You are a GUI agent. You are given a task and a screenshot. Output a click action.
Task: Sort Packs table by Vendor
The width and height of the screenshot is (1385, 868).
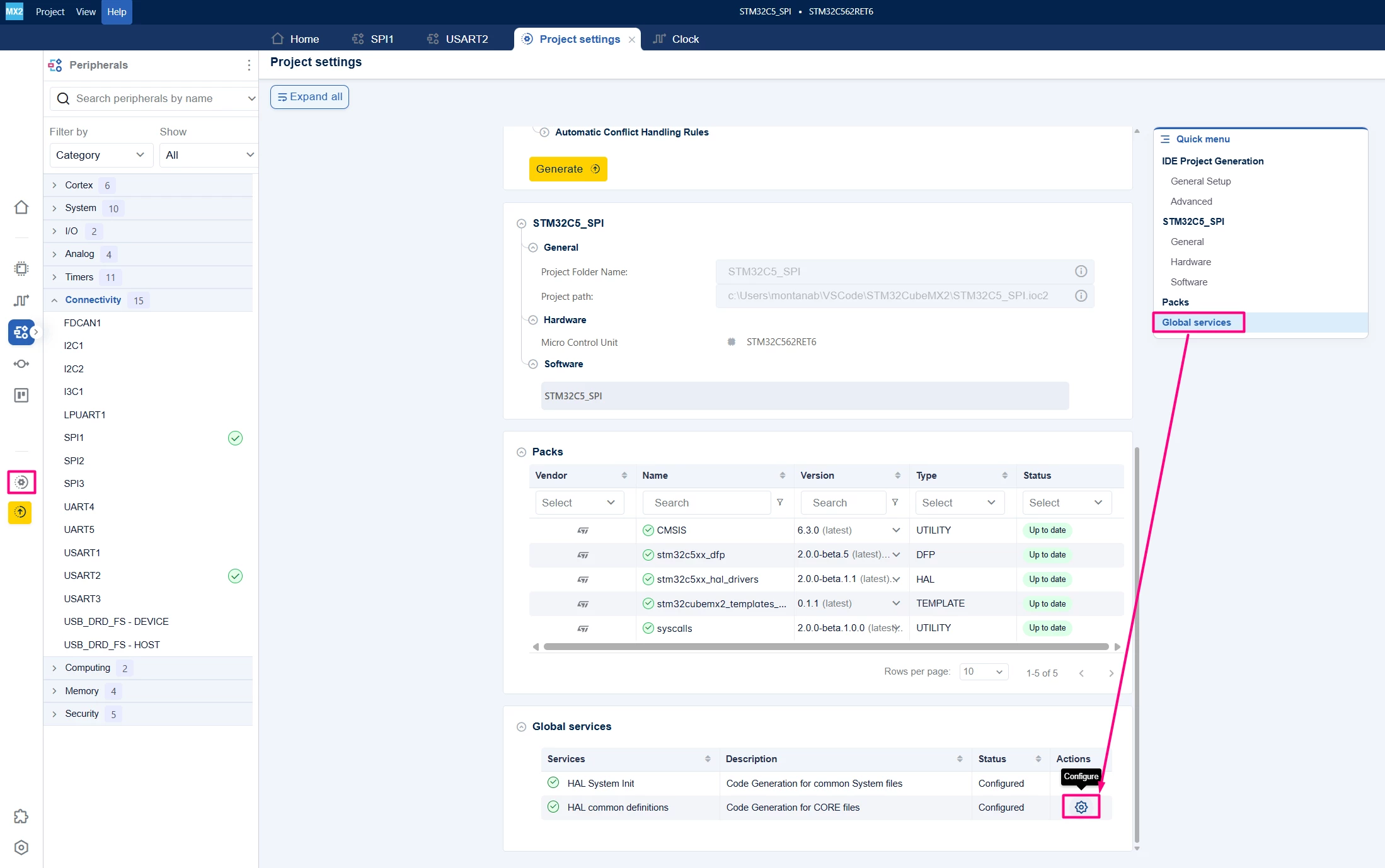tap(624, 476)
